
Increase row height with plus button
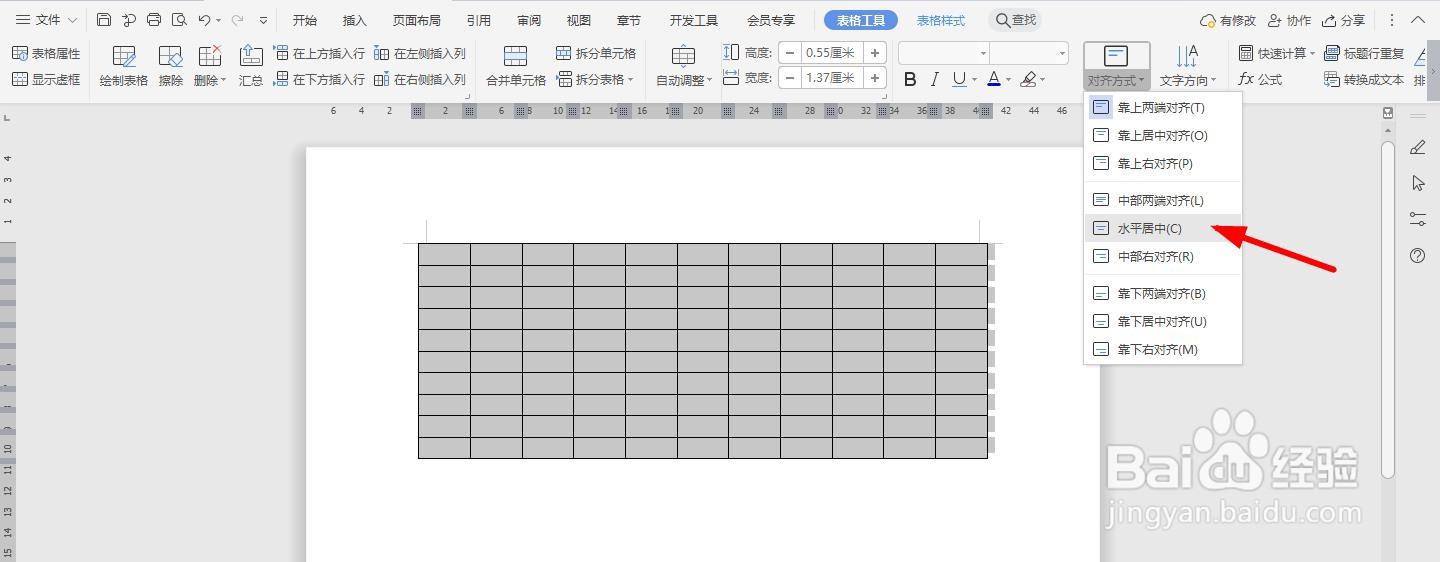tap(875, 53)
